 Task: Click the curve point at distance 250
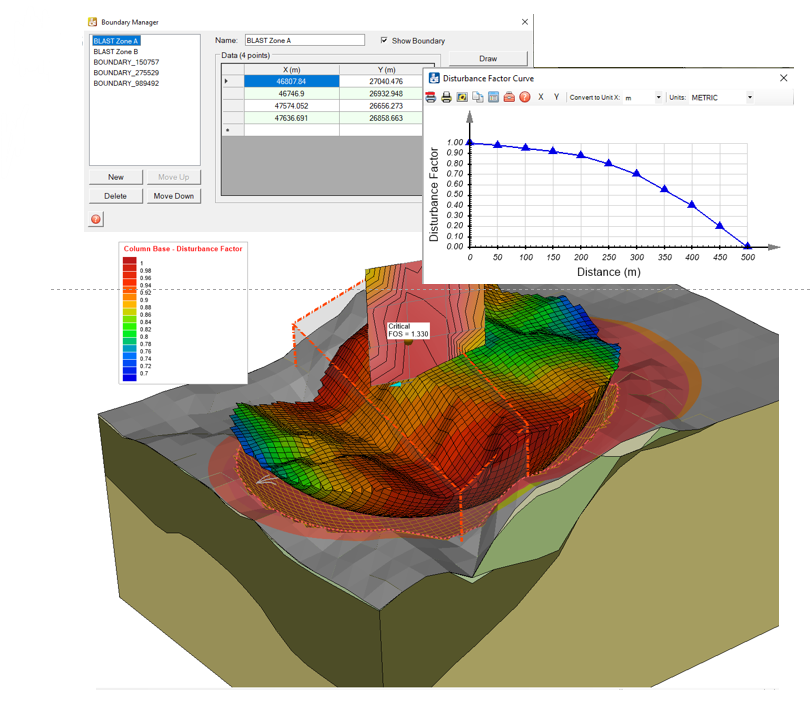point(609,163)
